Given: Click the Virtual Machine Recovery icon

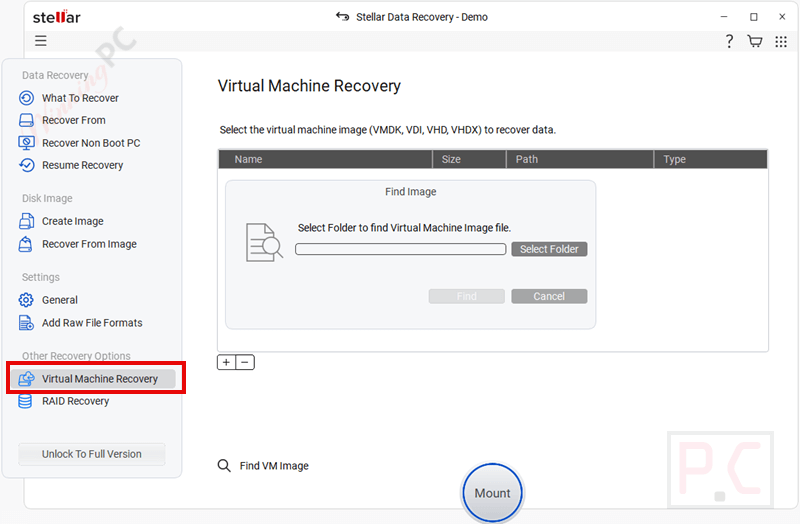Looking at the screenshot, I should coord(27,379).
